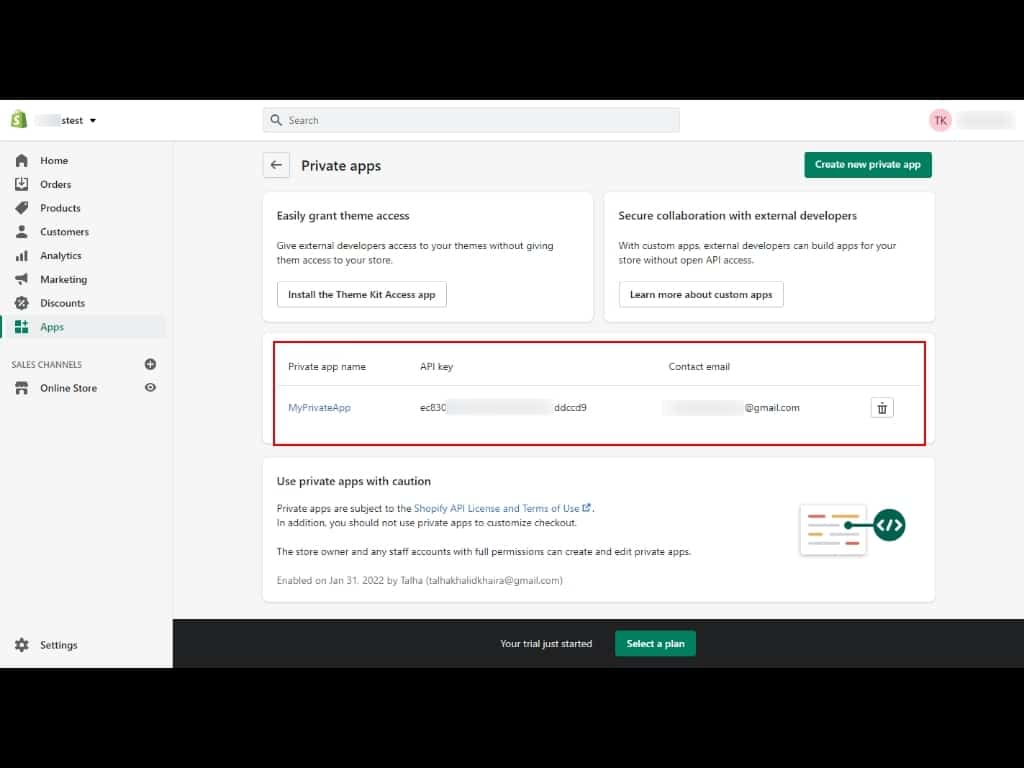Screen dimensions: 1024x768
Task: Delete MyPrivateApp with trash icon
Action: click(881, 408)
